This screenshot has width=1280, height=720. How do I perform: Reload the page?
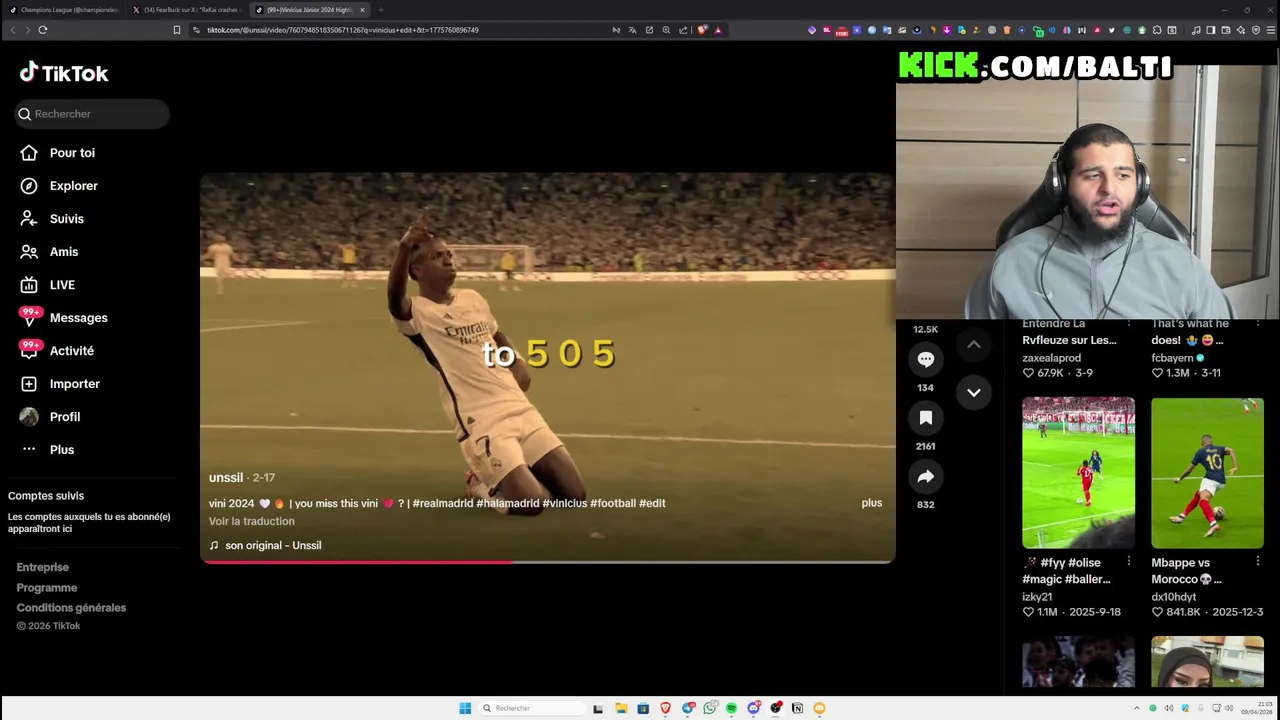43,30
